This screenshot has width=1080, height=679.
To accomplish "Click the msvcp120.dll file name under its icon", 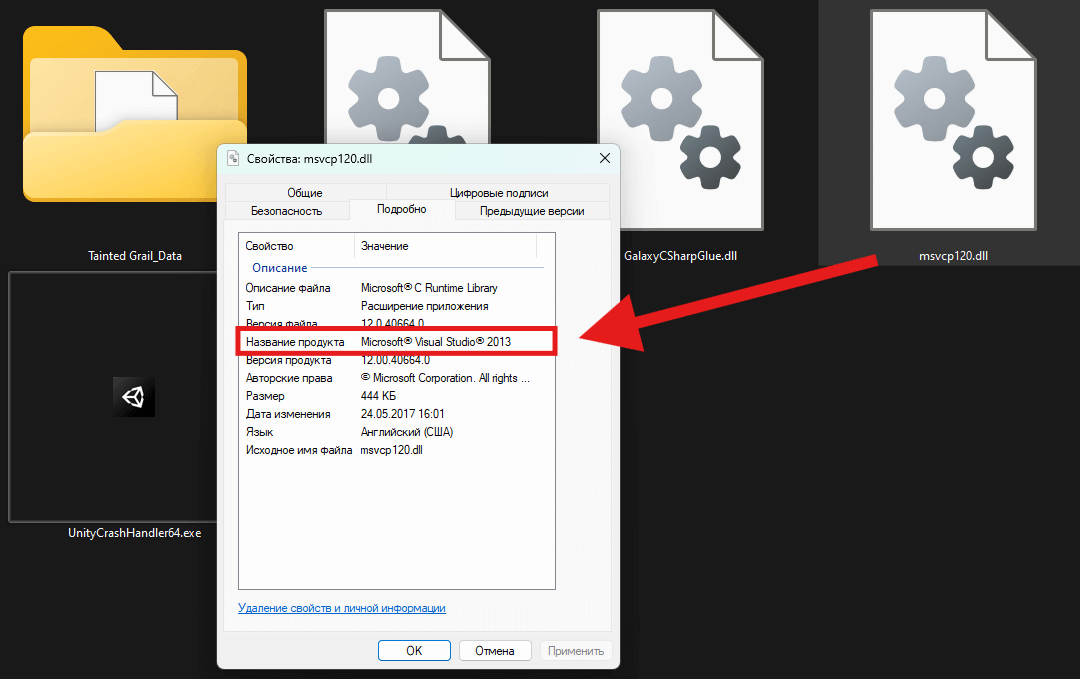I will (953, 255).
